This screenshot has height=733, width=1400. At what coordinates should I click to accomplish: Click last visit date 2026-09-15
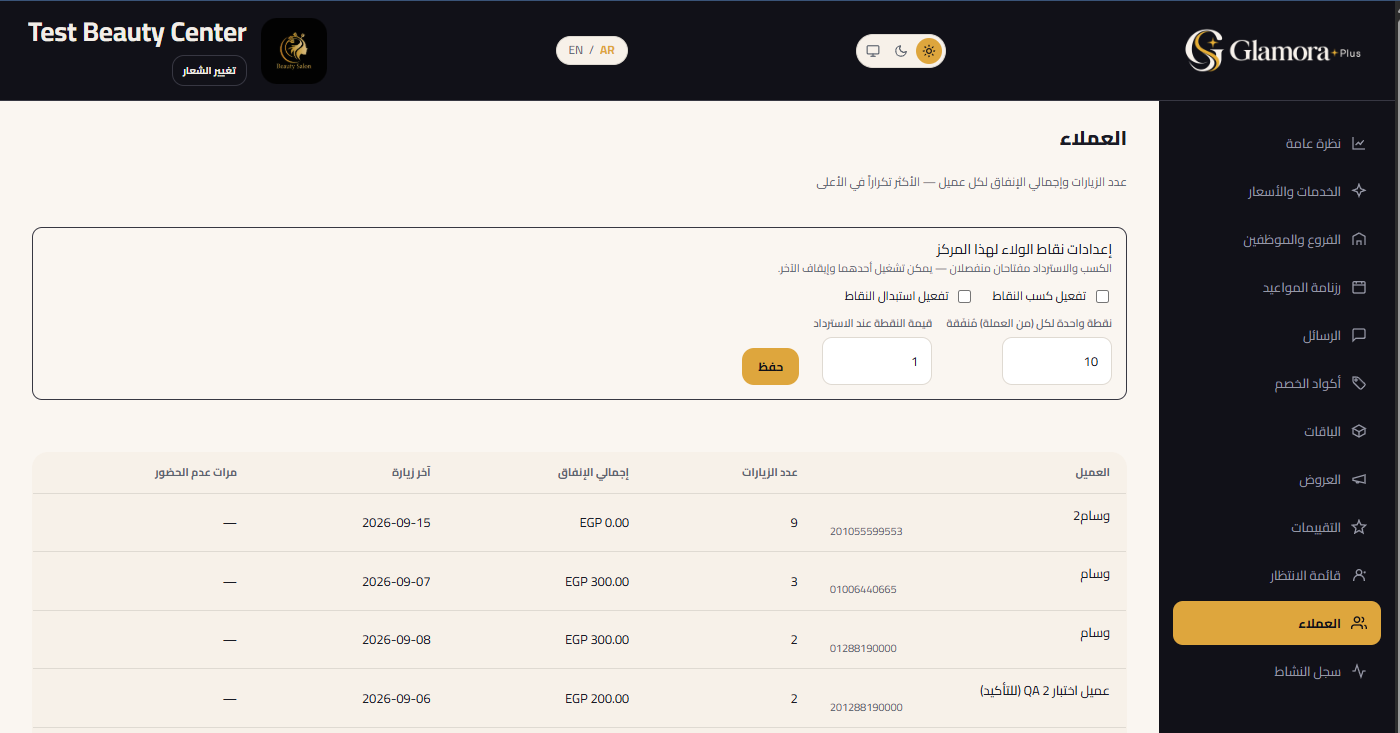(x=396, y=523)
